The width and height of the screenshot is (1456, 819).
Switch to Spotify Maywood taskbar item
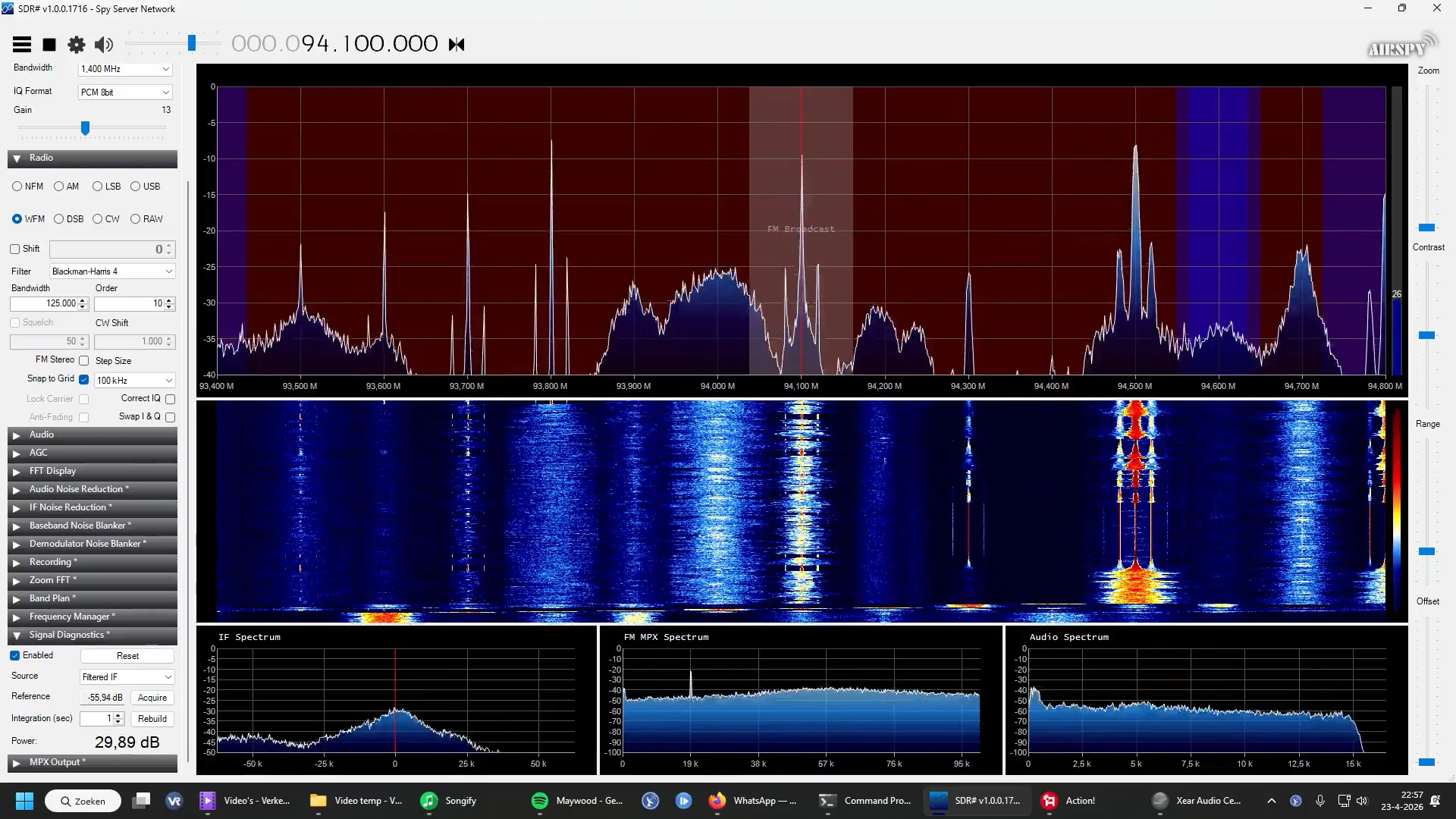[578, 801]
